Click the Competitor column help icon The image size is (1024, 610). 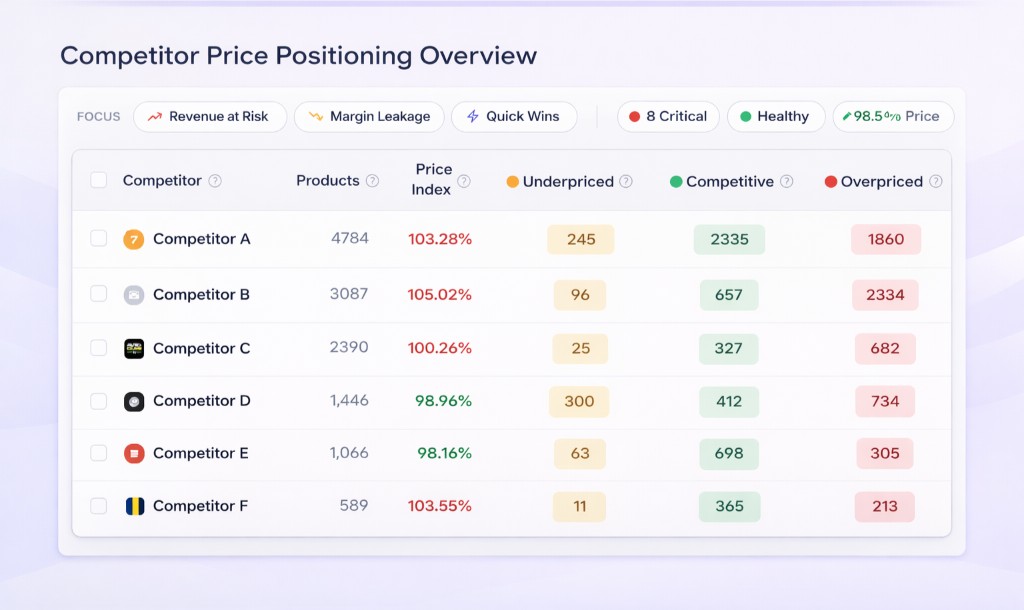(x=215, y=181)
